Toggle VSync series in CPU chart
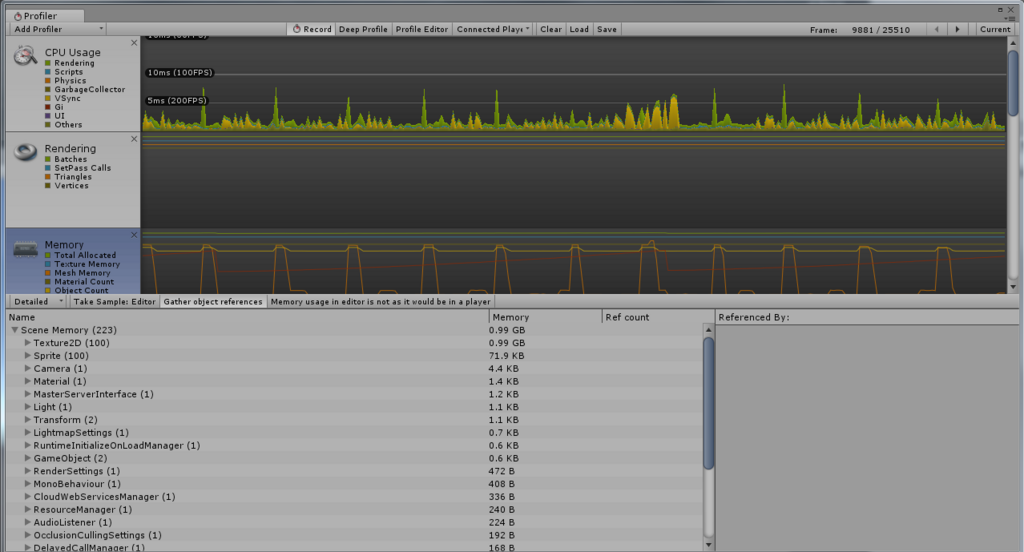The width and height of the screenshot is (1024, 552). click(x=48, y=99)
